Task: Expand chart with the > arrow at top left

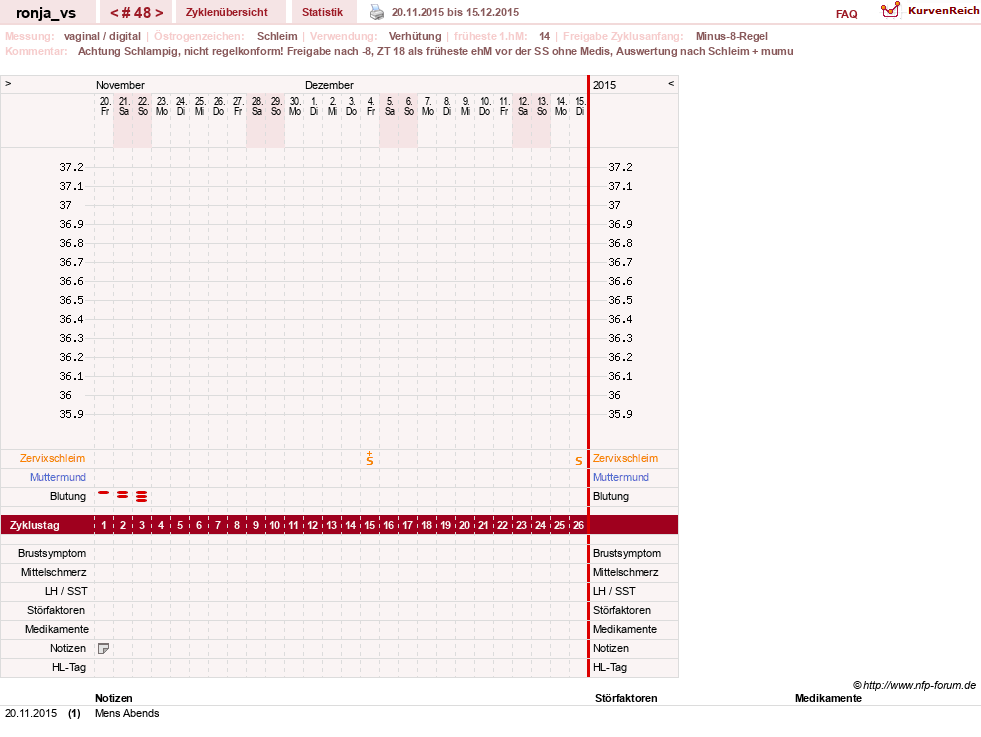Action: tap(8, 83)
